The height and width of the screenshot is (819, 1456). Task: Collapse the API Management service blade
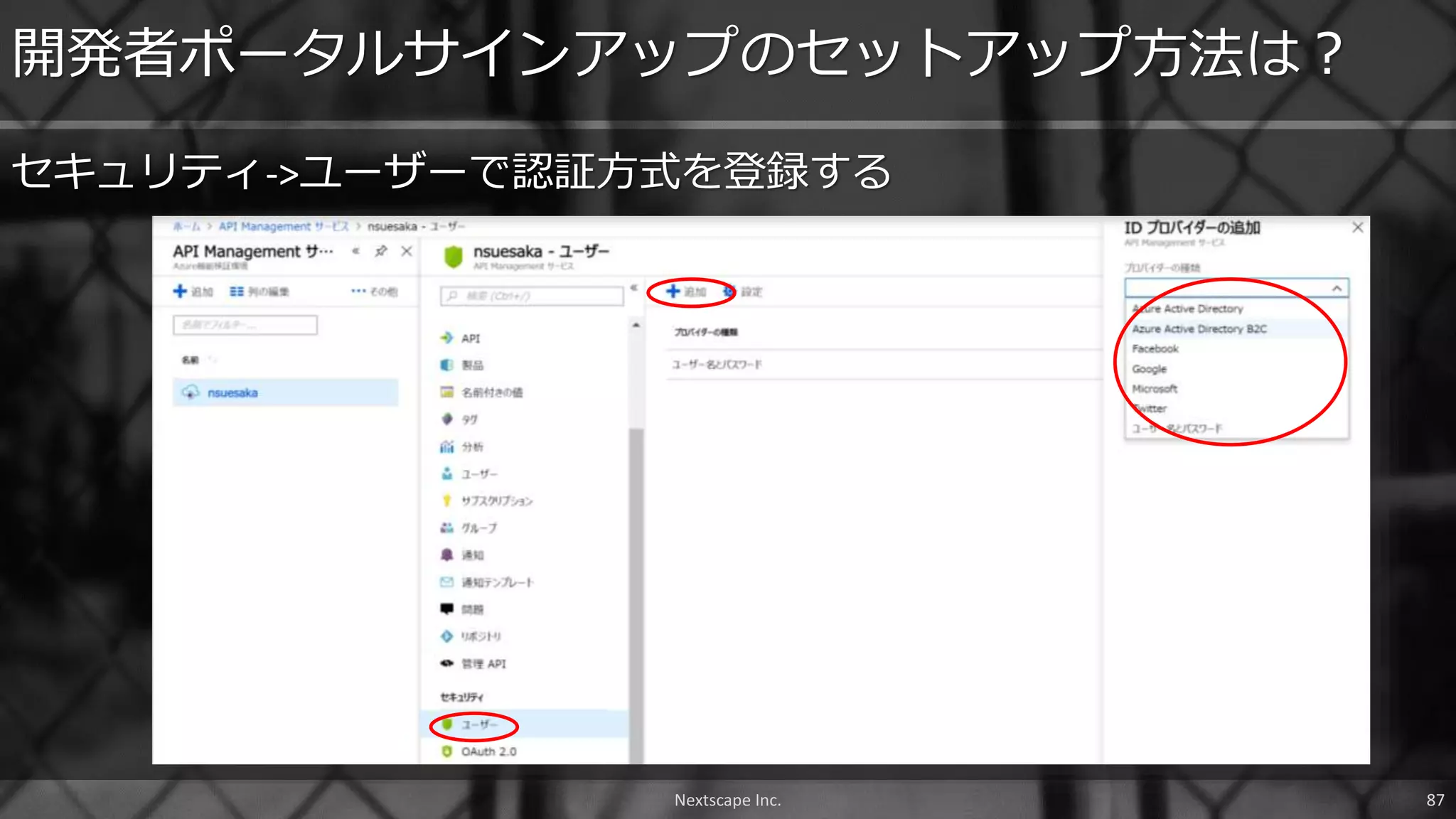click(x=355, y=251)
